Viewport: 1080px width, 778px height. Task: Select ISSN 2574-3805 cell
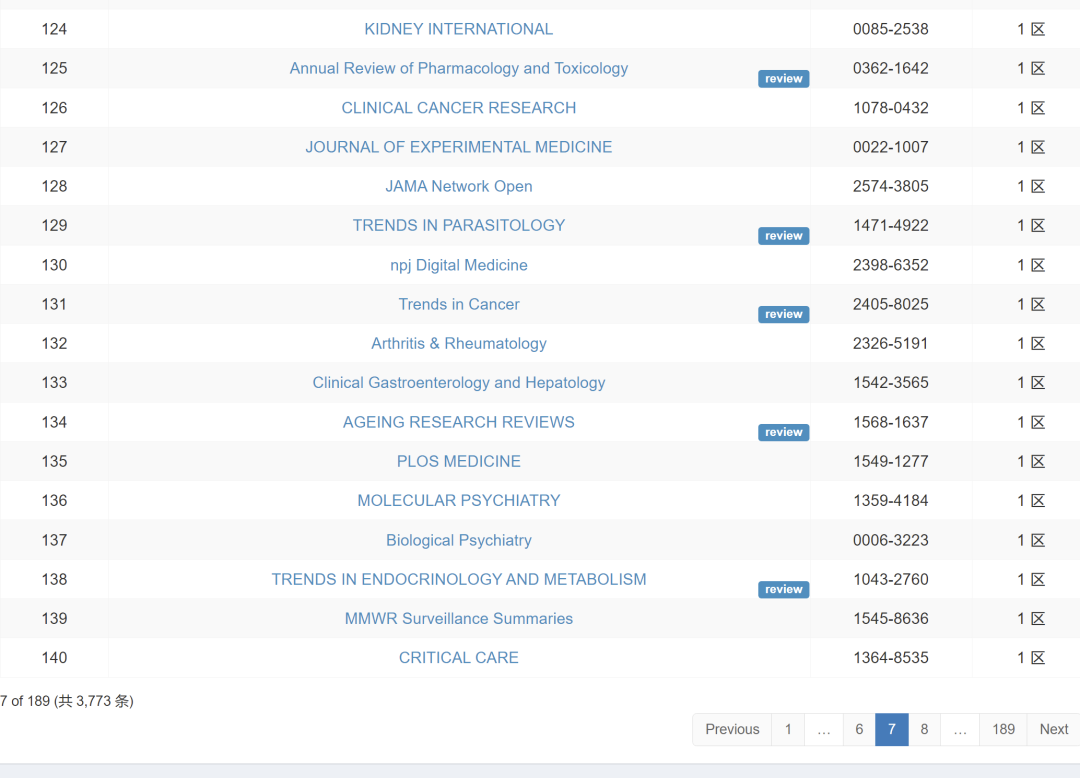[x=891, y=186]
